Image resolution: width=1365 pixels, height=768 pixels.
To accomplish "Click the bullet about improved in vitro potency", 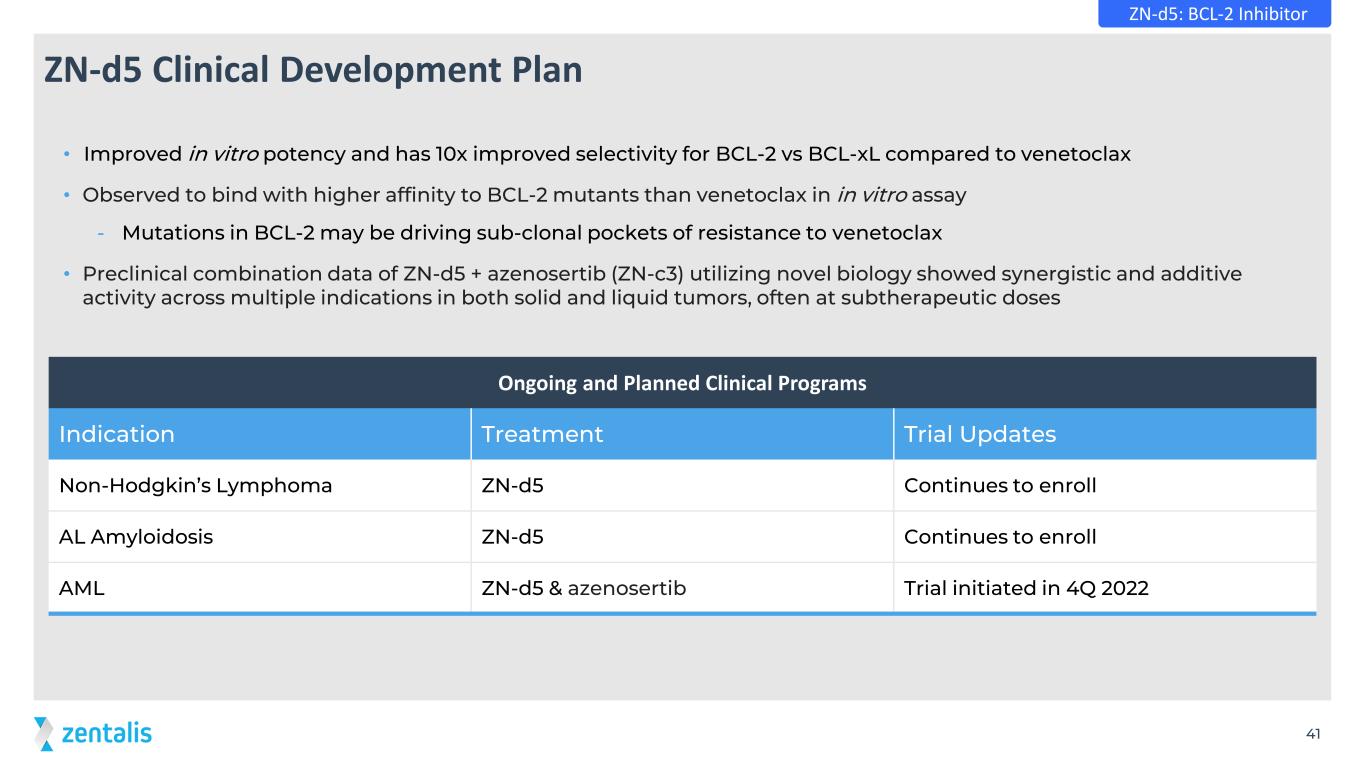I will tap(607, 155).
